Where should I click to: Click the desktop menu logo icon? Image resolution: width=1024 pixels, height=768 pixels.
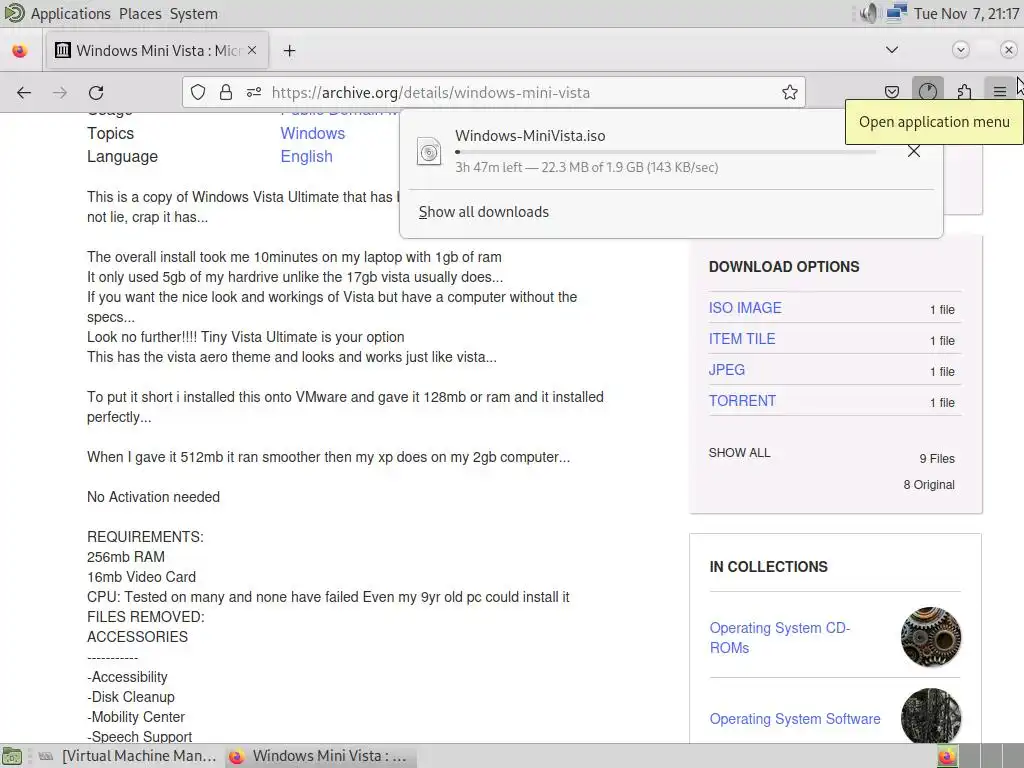coord(14,13)
